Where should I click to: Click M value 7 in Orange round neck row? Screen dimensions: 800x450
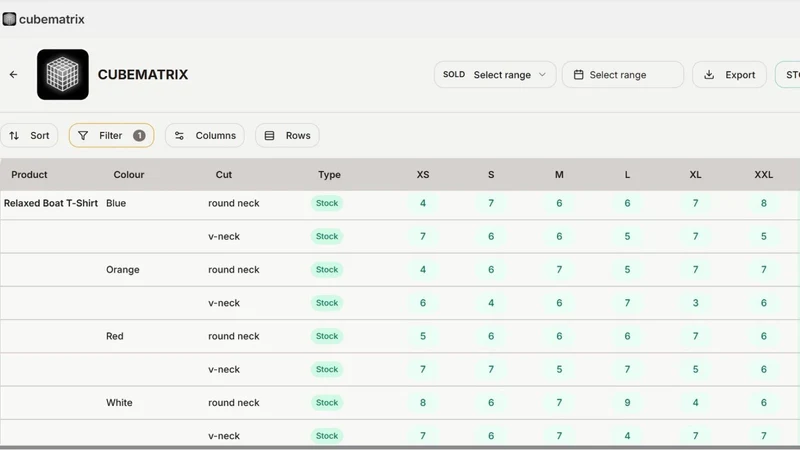(x=559, y=269)
